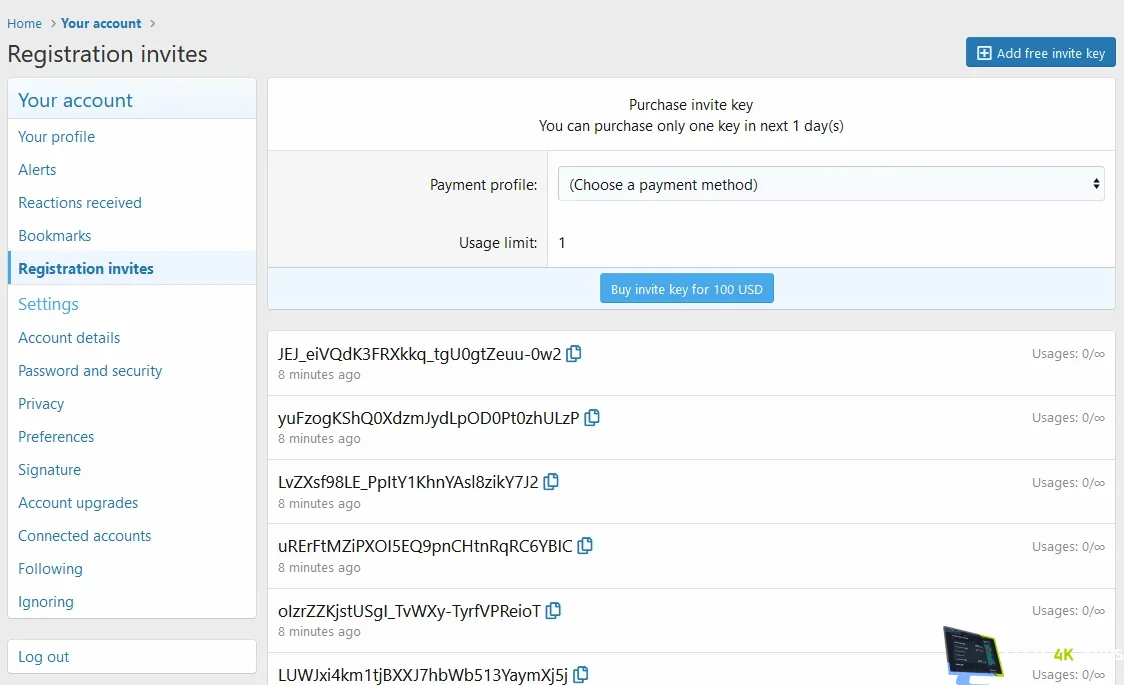
Task: Click Buy invite key for 100 USD
Action: pyautogui.click(x=686, y=289)
